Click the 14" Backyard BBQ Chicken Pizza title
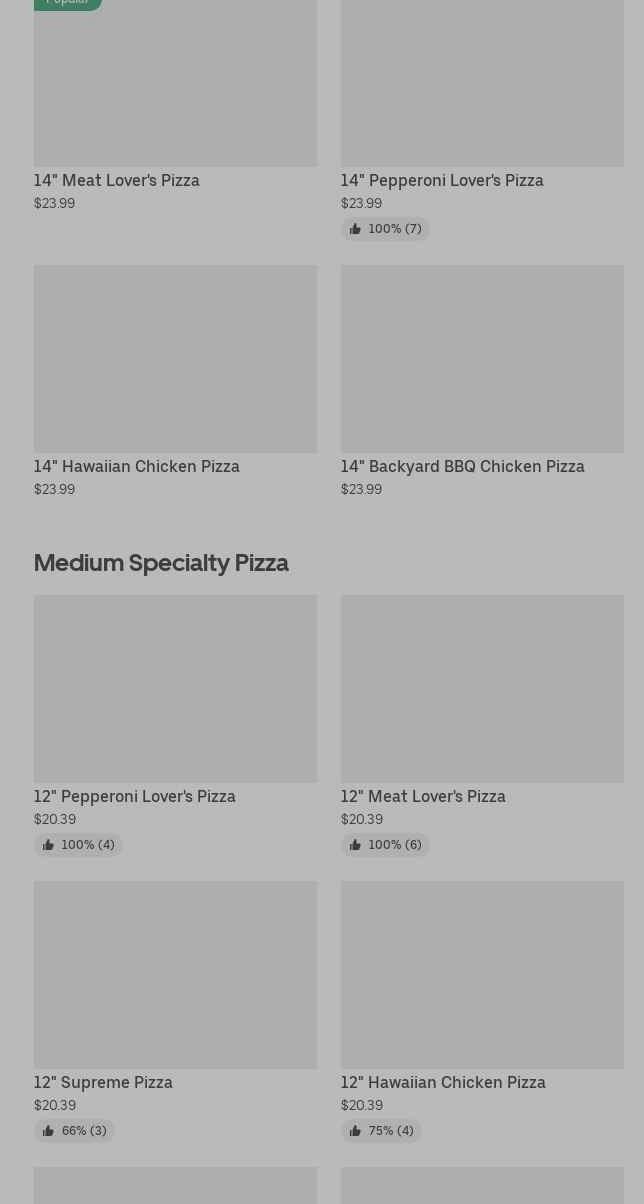 click(x=462, y=466)
